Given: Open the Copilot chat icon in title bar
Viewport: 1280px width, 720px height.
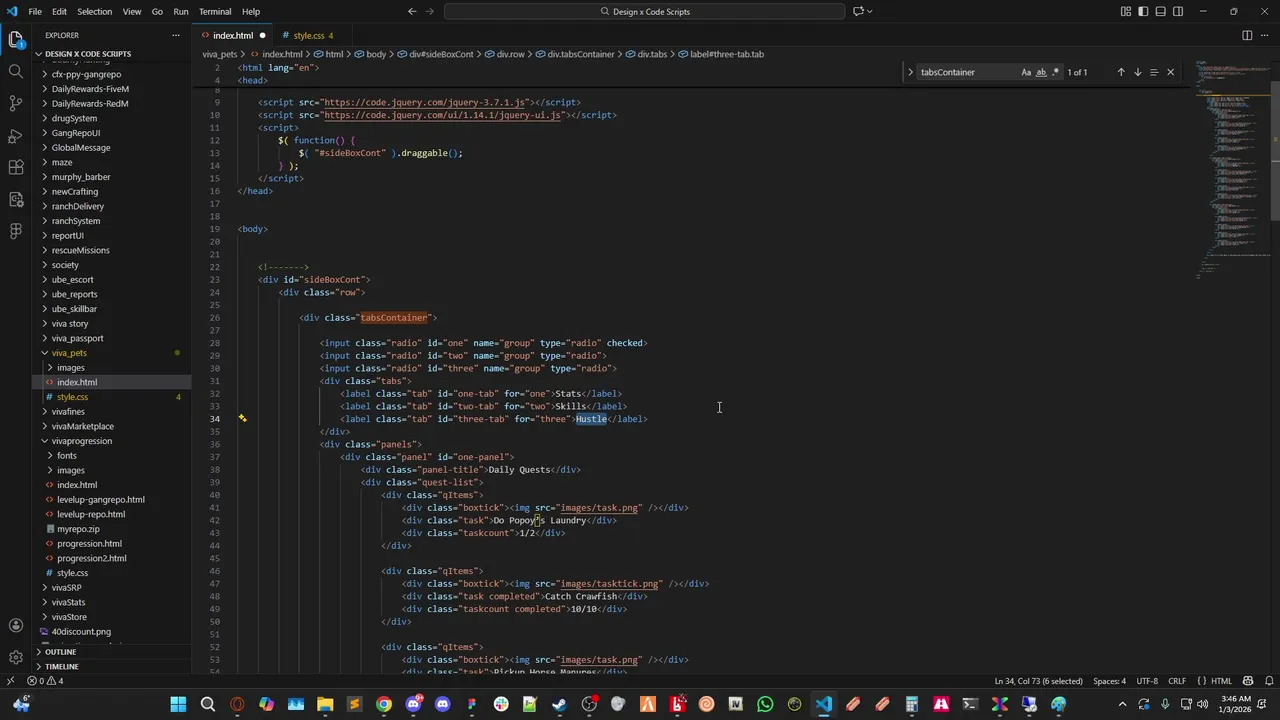Looking at the screenshot, I should 857,11.
